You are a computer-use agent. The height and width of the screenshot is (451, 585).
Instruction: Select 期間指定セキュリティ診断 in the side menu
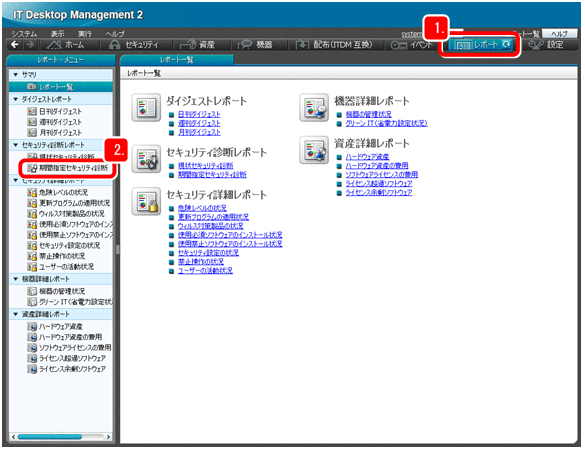68,168
